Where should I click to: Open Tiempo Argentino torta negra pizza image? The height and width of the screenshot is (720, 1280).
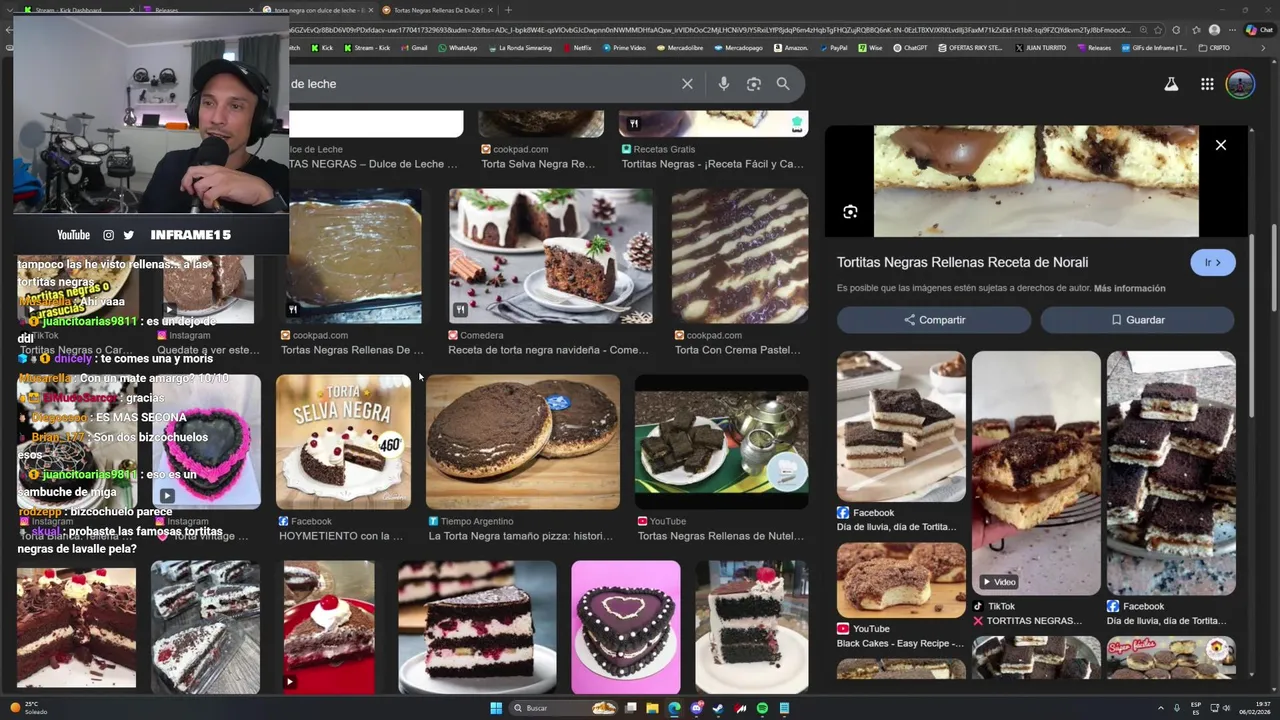[523, 442]
